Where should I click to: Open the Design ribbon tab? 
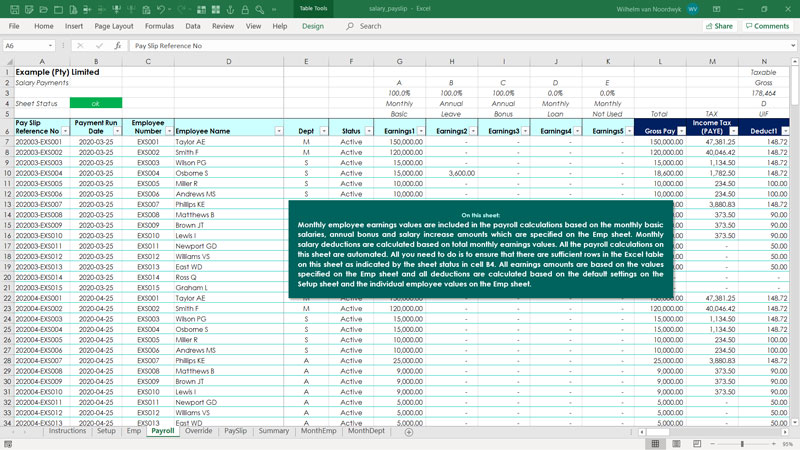tap(313, 26)
